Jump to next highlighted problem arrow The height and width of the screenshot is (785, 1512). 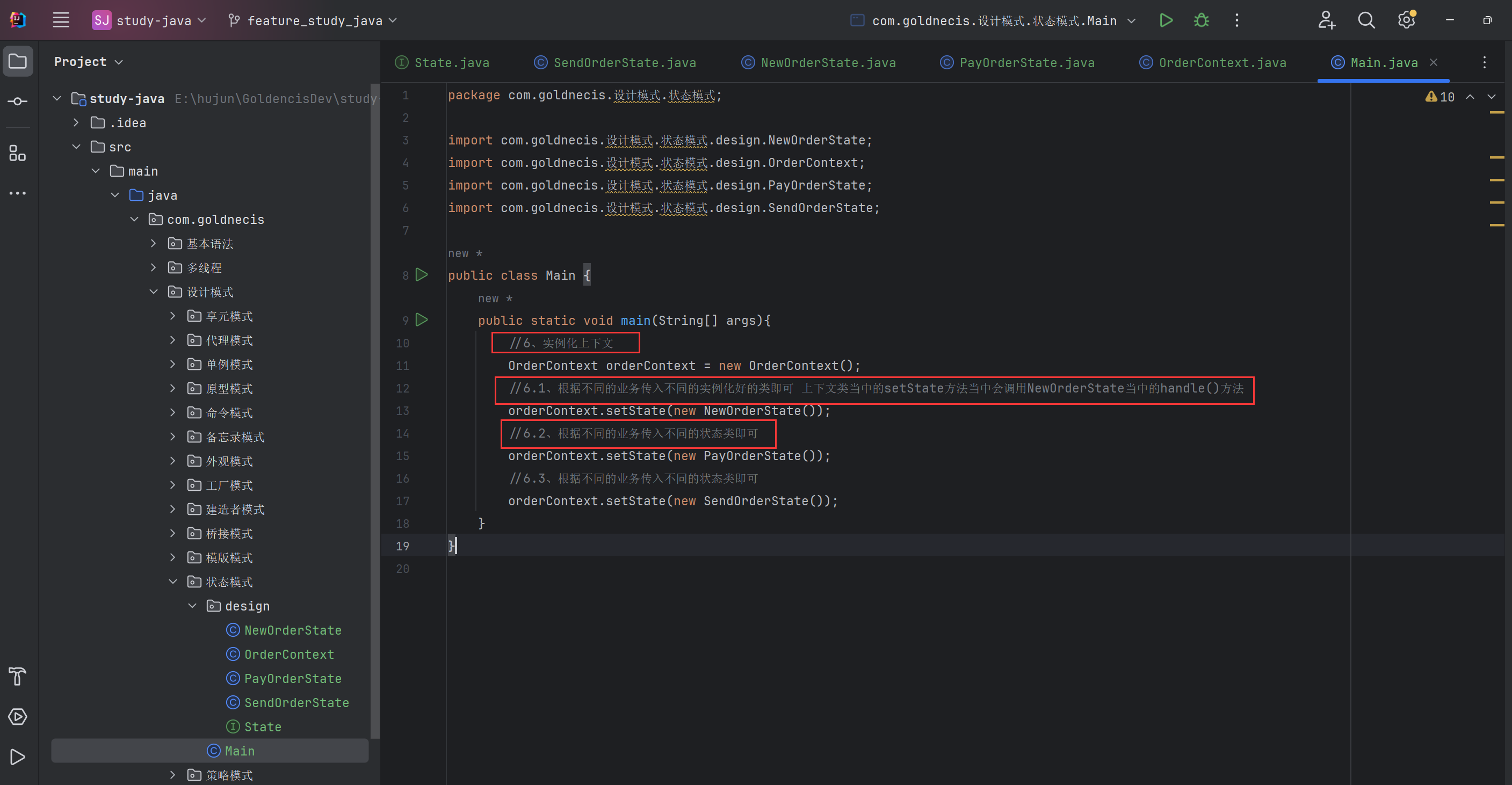1492,97
